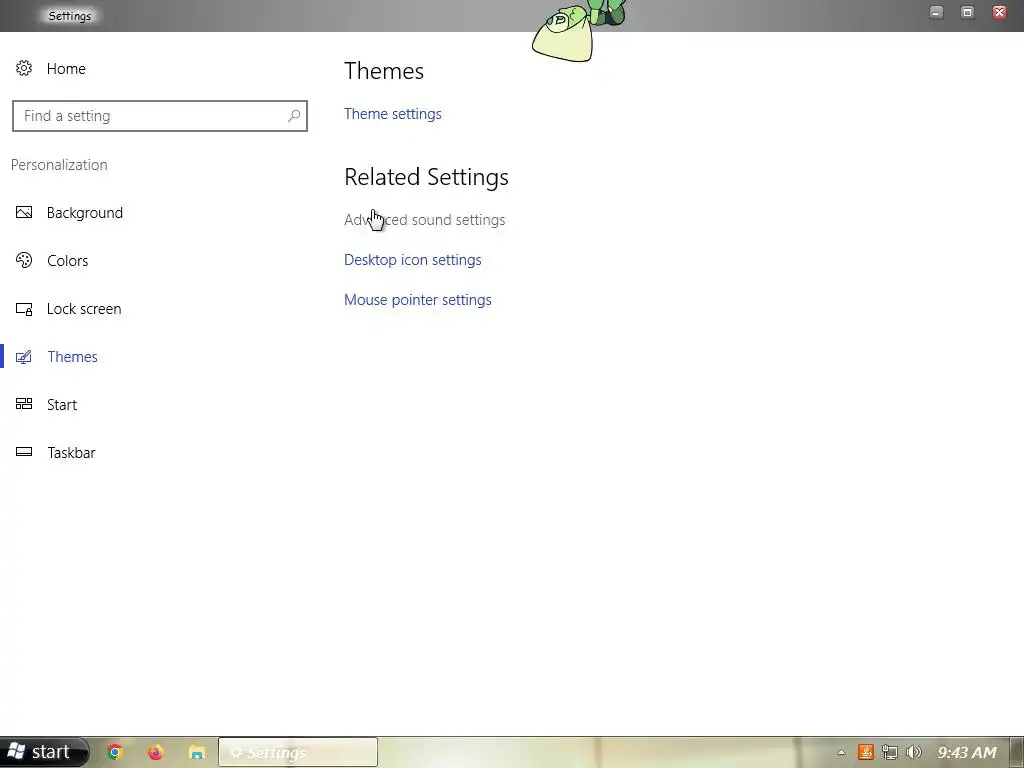Image resolution: width=1024 pixels, height=768 pixels.
Task: Open the Start personalization page
Action: (x=62, y=405)
